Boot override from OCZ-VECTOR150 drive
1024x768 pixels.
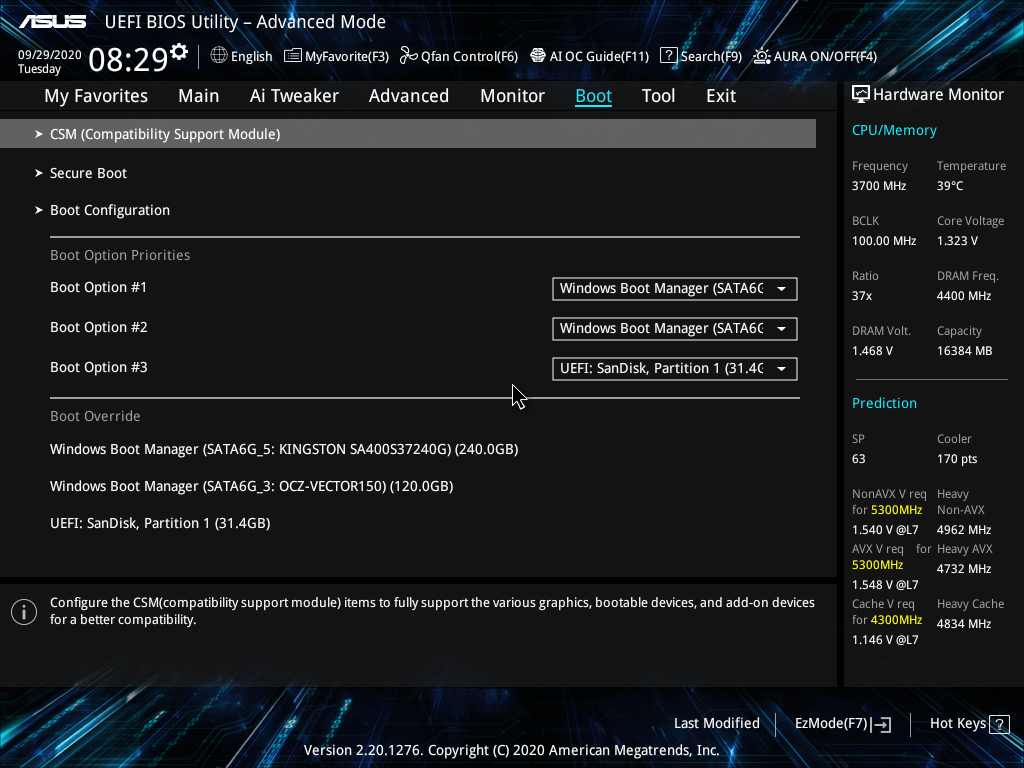(251, 487)
